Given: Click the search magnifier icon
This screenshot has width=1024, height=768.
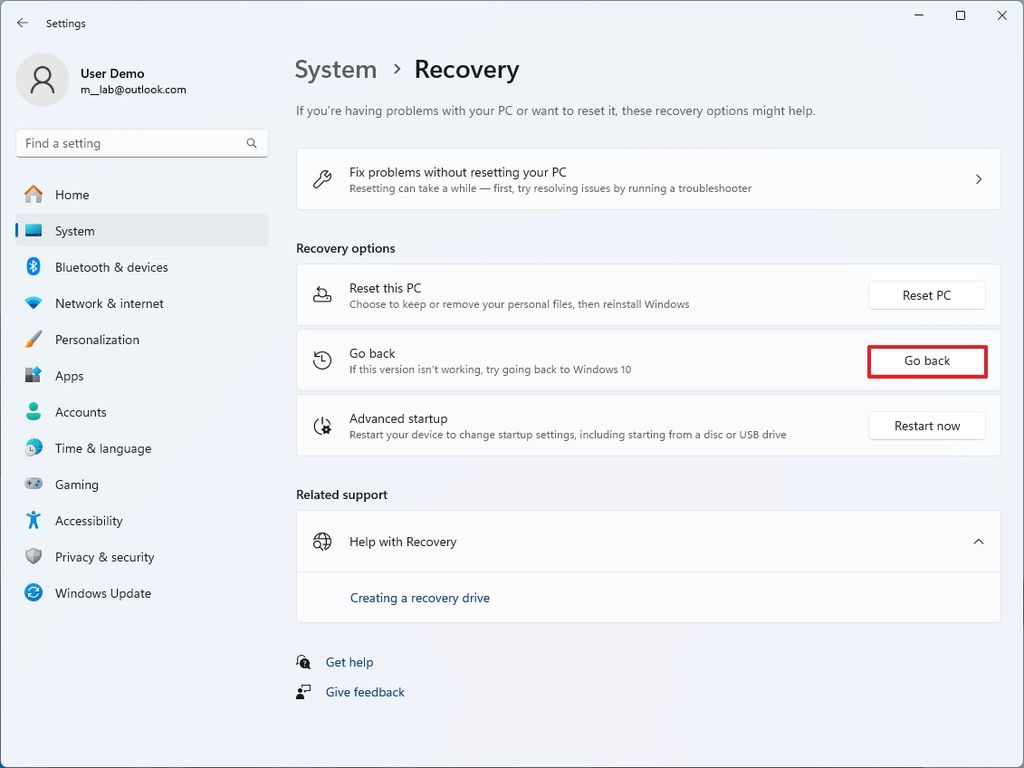Looking at the screenshot, I should point(252,143).
